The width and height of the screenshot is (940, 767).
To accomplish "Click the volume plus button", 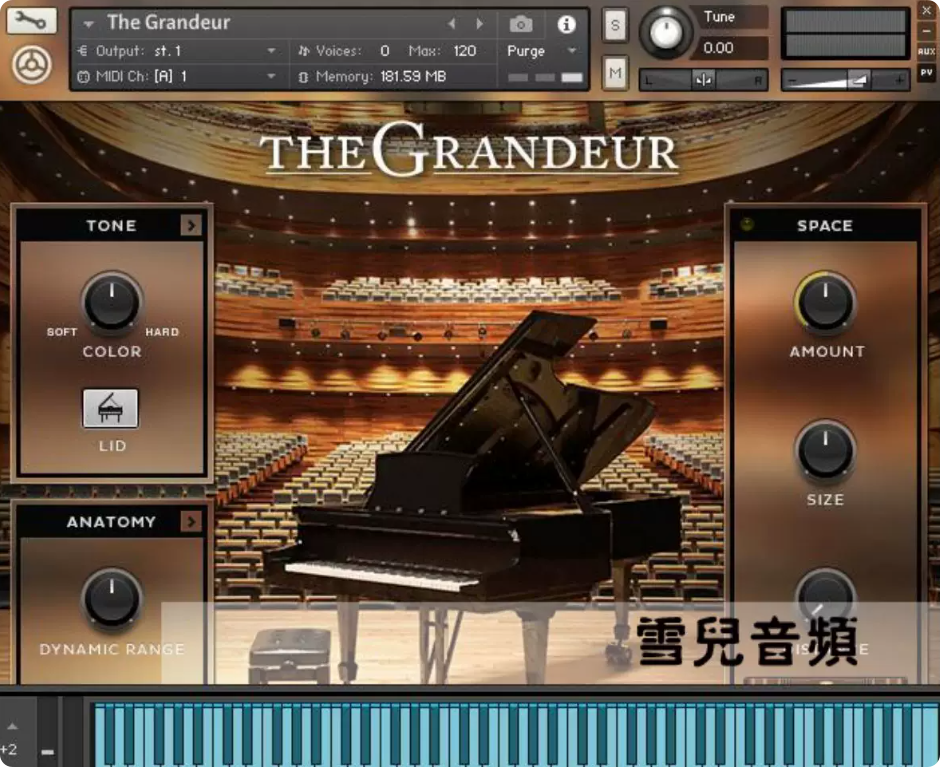I will [899, 80].
